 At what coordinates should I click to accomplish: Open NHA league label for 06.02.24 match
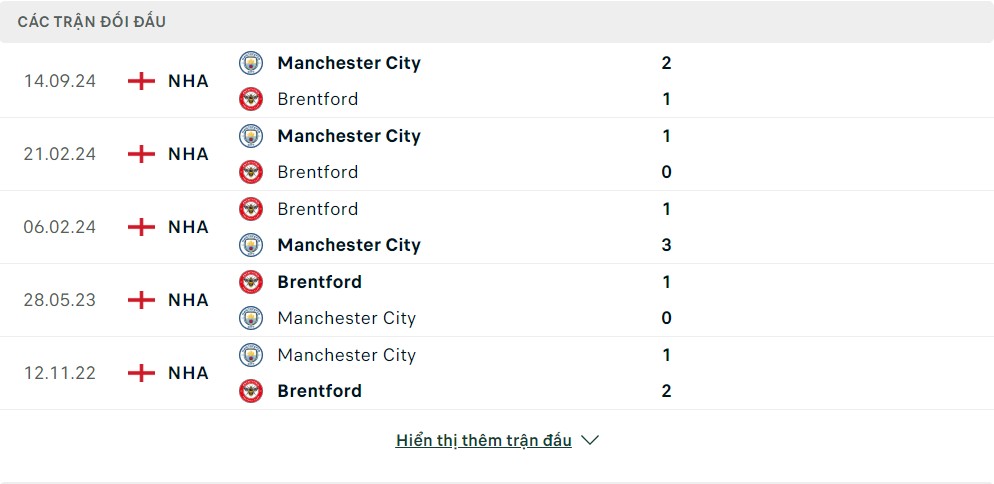coord(188,227)
